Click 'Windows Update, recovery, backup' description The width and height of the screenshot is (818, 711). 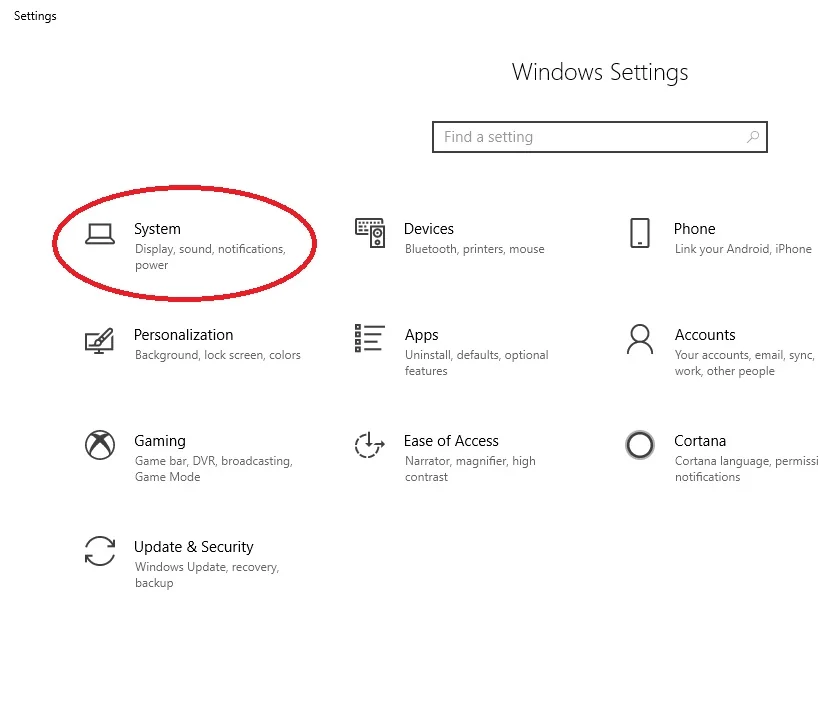[207, 575]
